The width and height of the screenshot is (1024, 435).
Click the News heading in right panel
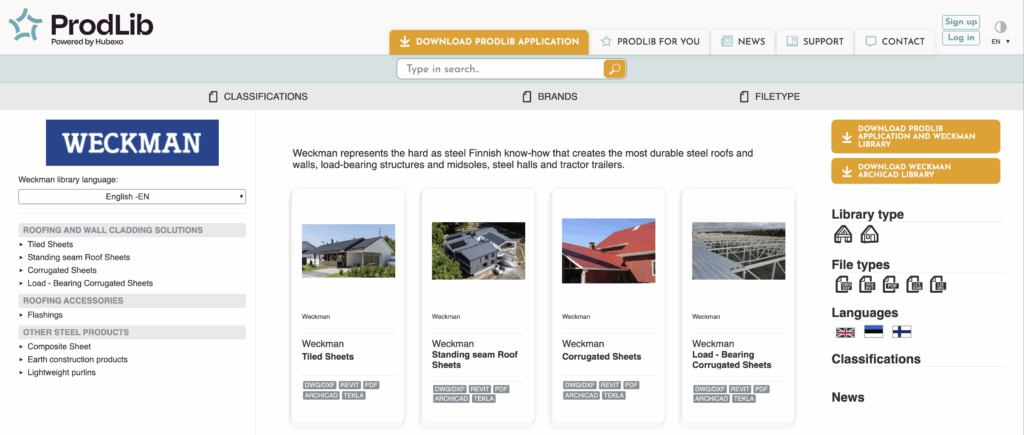click(x=848, y=397)
